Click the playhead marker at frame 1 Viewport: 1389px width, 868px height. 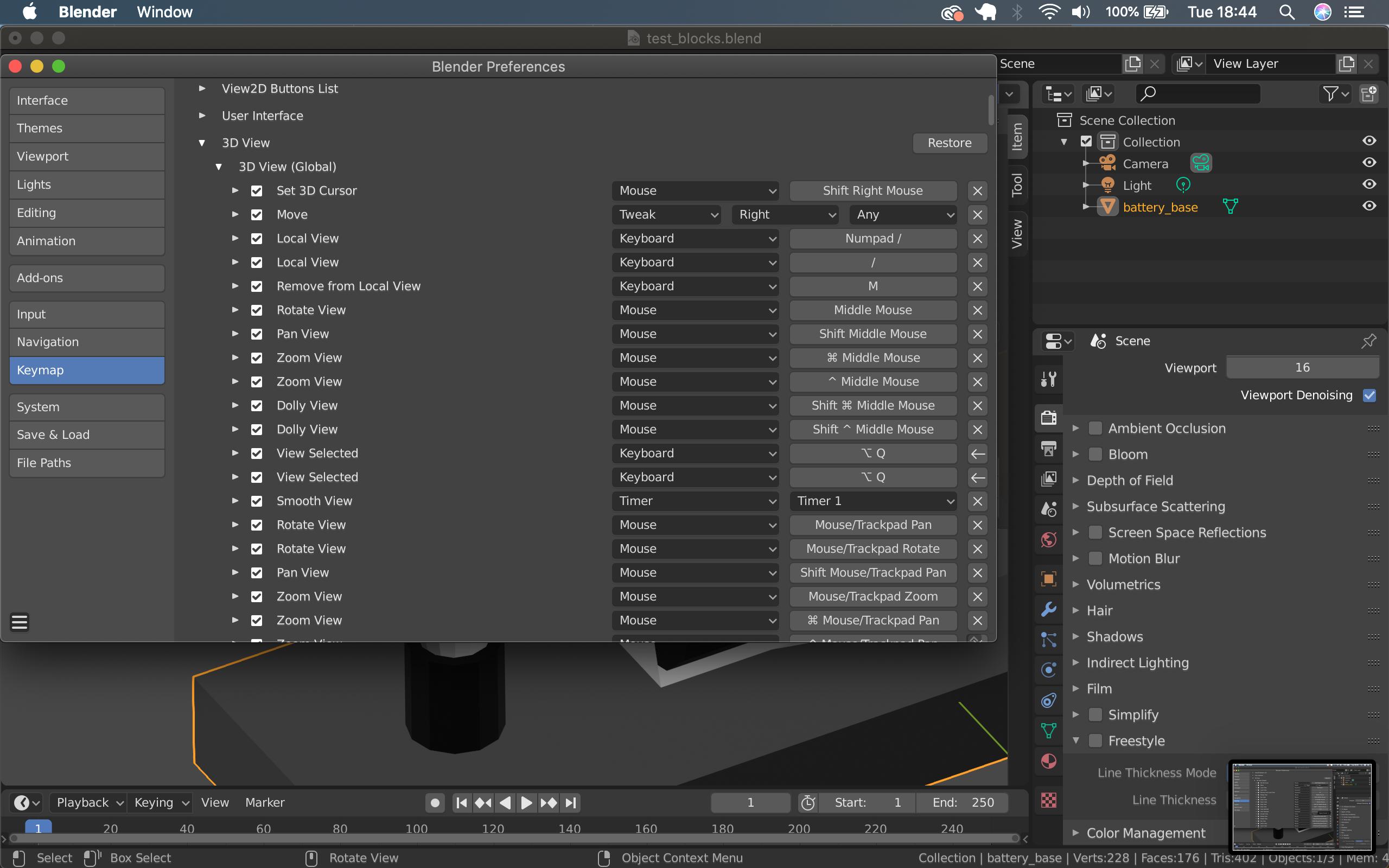tap(39, 828)
